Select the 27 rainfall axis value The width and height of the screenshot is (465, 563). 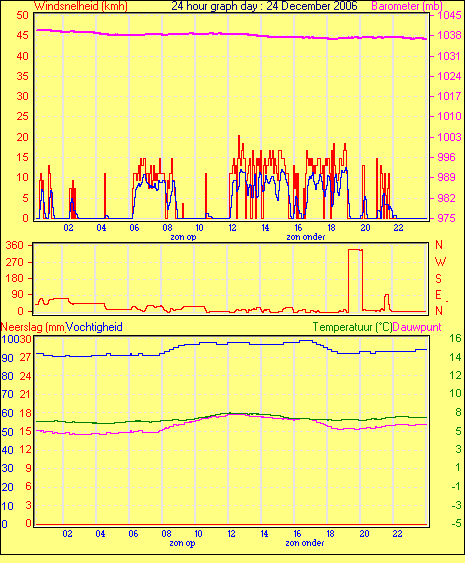coord(25,358)
